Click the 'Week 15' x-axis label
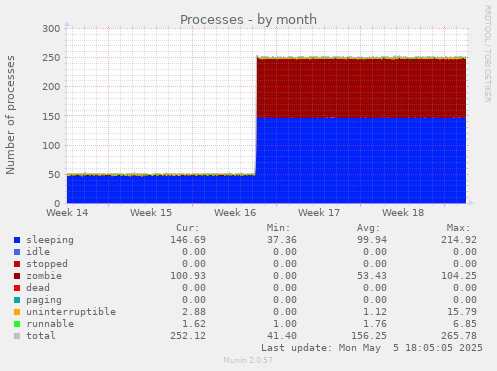This screenshot has height=371, width=497. [x=151, y=213]
